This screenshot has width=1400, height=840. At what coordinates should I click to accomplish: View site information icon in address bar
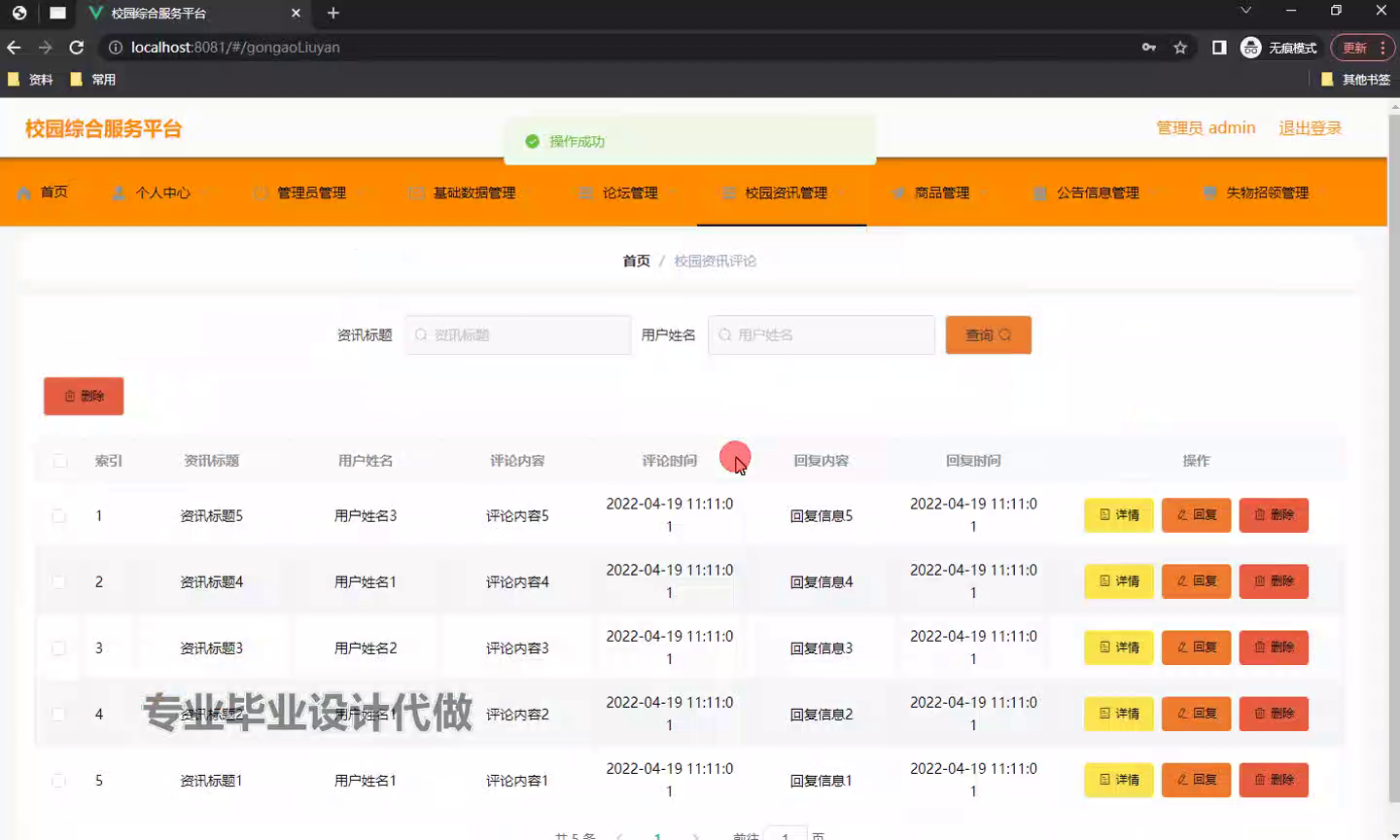pyautogui.click(x=115, y=47)
